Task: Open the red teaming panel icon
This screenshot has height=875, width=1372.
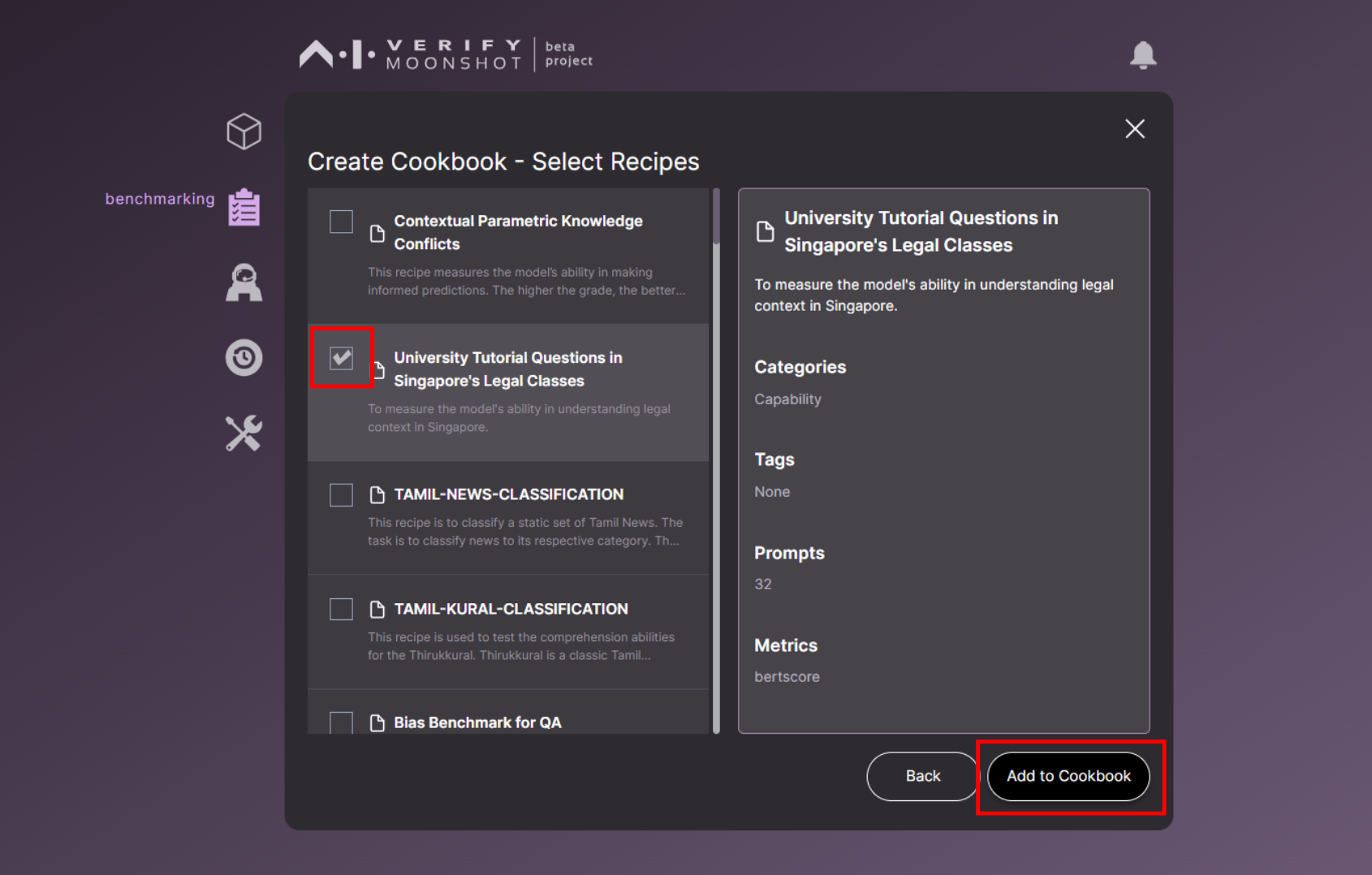Action: [x=244, y=282]
